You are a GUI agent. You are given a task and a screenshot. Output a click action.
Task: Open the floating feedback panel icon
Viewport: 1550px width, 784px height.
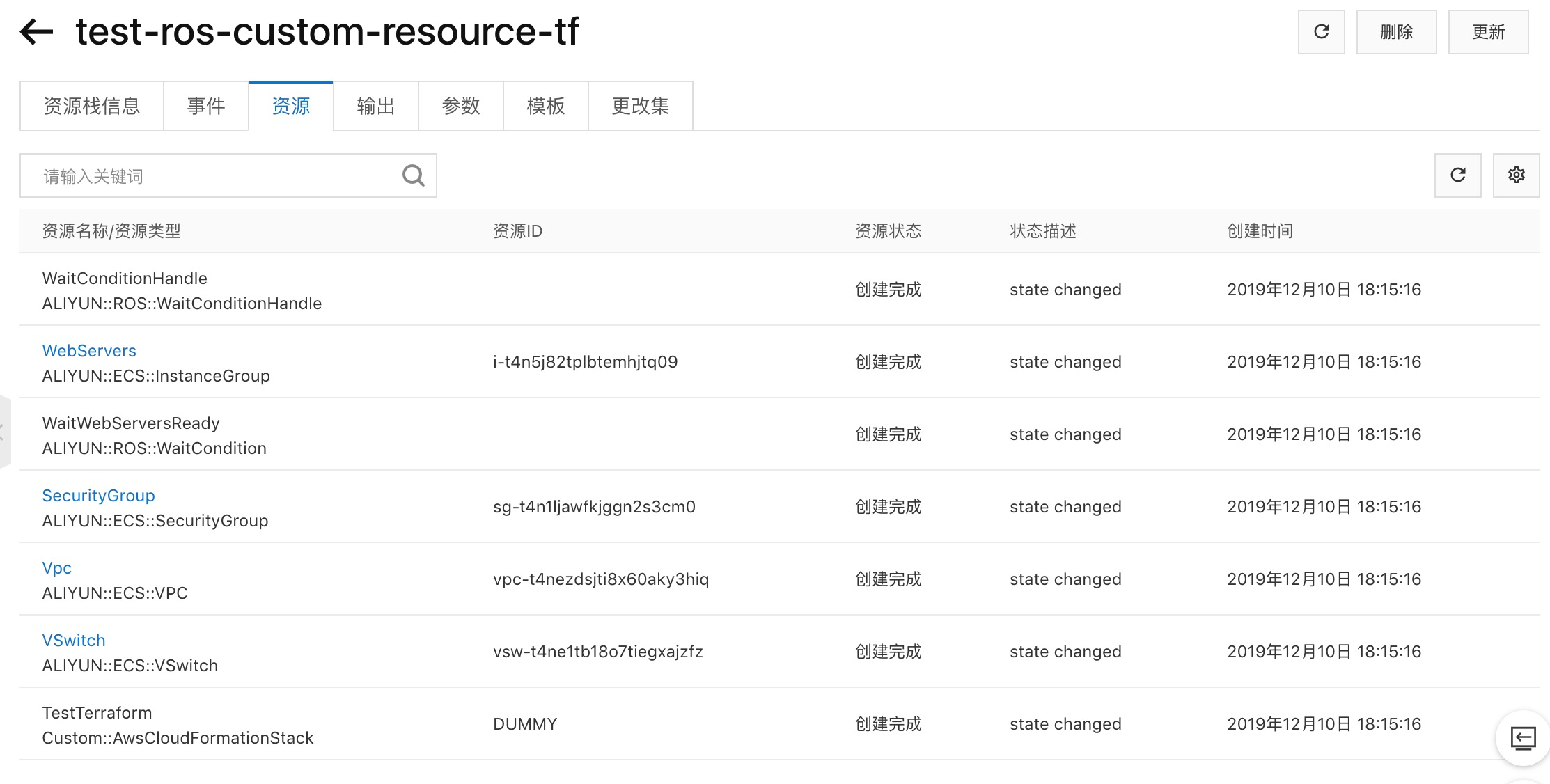click(1523, 737)
